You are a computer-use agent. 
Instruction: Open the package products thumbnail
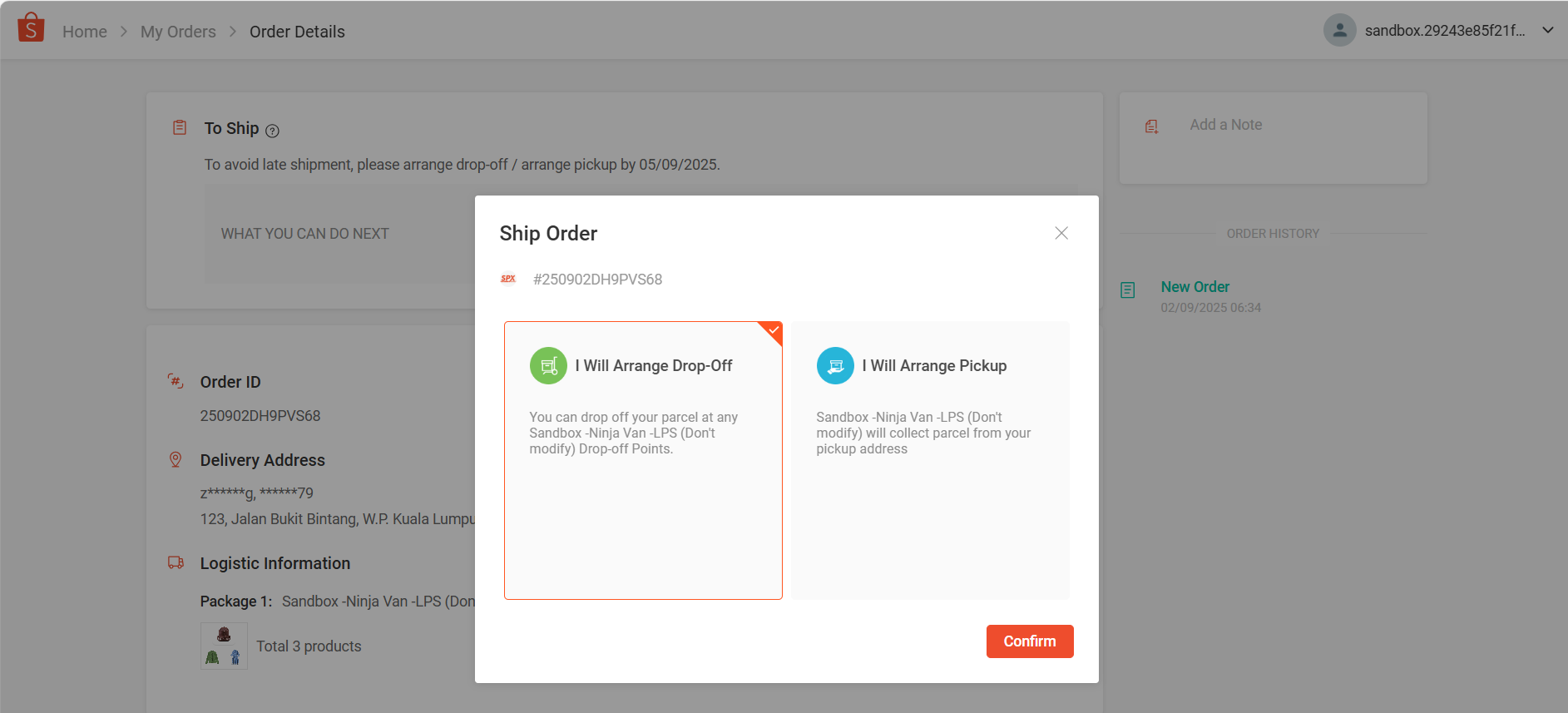point(224,646)
